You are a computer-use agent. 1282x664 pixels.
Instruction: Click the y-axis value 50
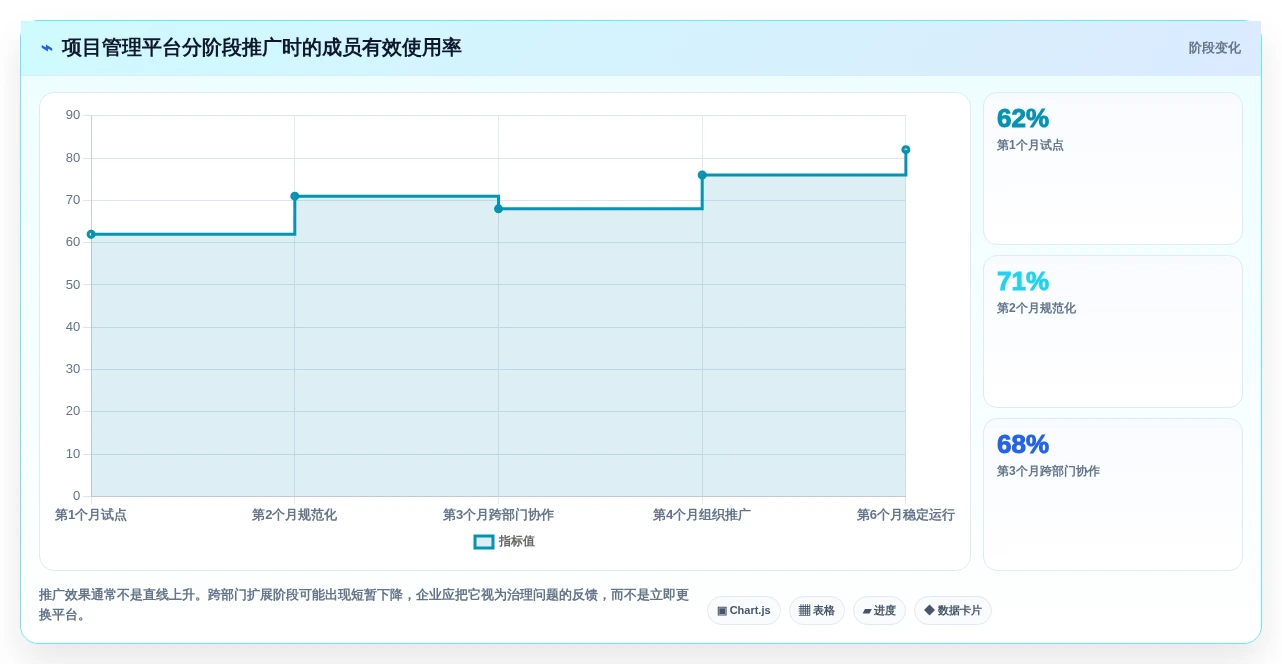coord(73,285)
